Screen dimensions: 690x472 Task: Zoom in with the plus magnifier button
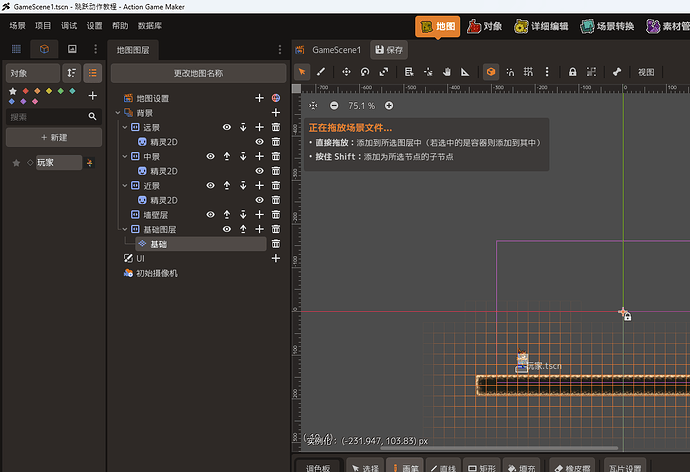[389, 106]
